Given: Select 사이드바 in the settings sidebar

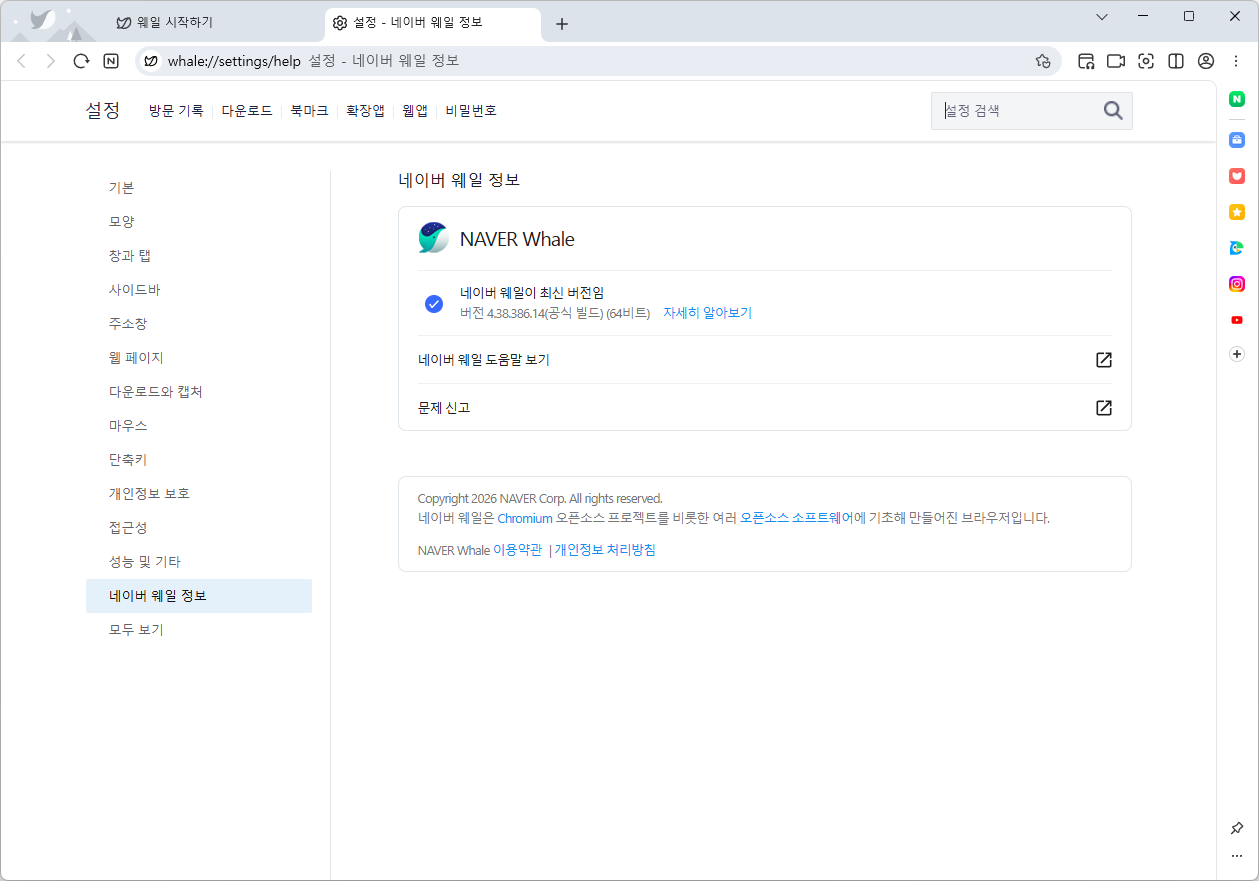Looking at the screenshot, I should (199, 290).
